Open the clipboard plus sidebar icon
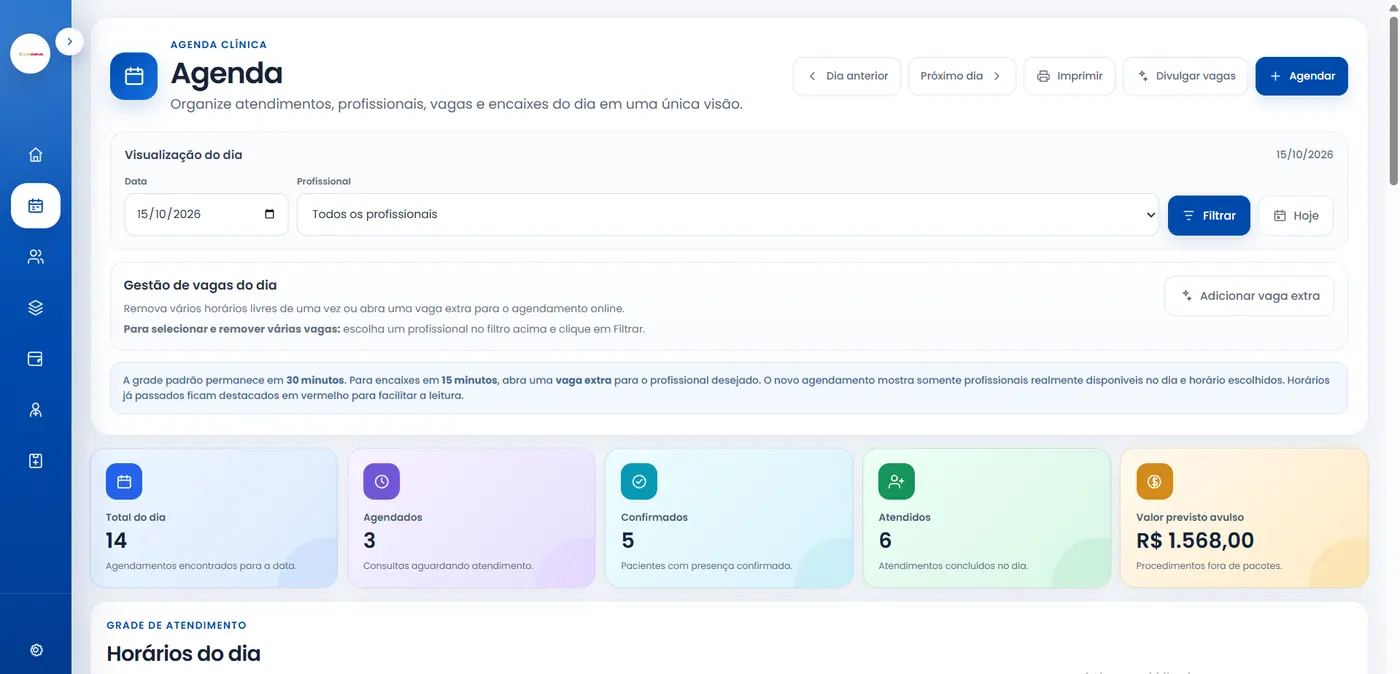The image size is (1400, 674). [x=36, y=461]
